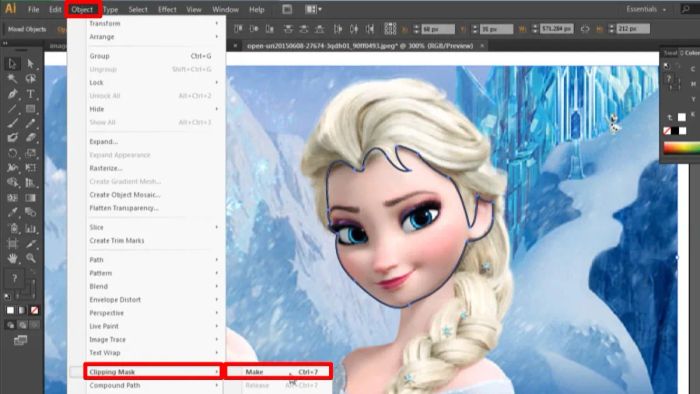700x394 pixels.
Task: Set fill to None in toolbar
Action: 34,310
